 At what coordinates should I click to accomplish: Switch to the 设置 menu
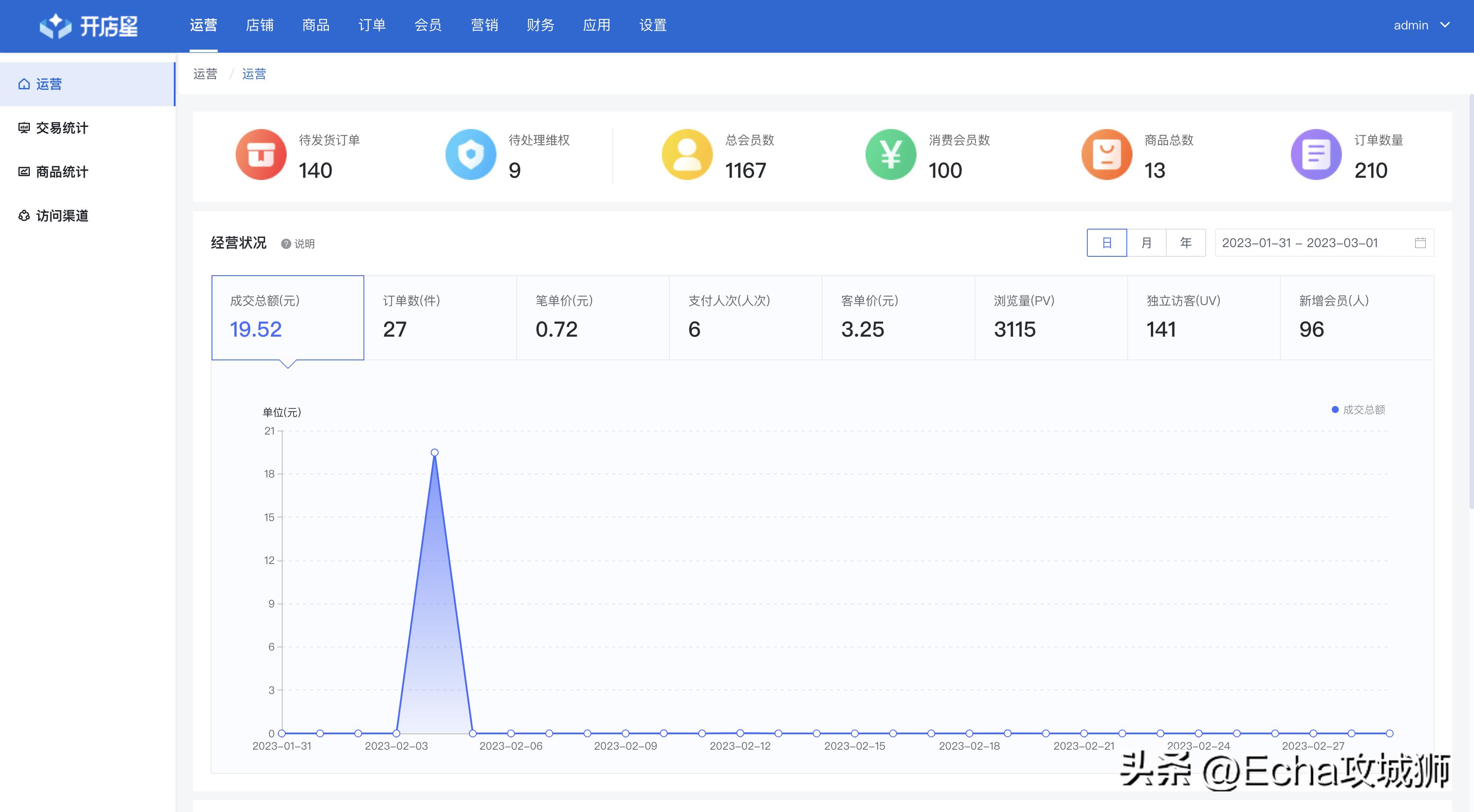[651, 25]
